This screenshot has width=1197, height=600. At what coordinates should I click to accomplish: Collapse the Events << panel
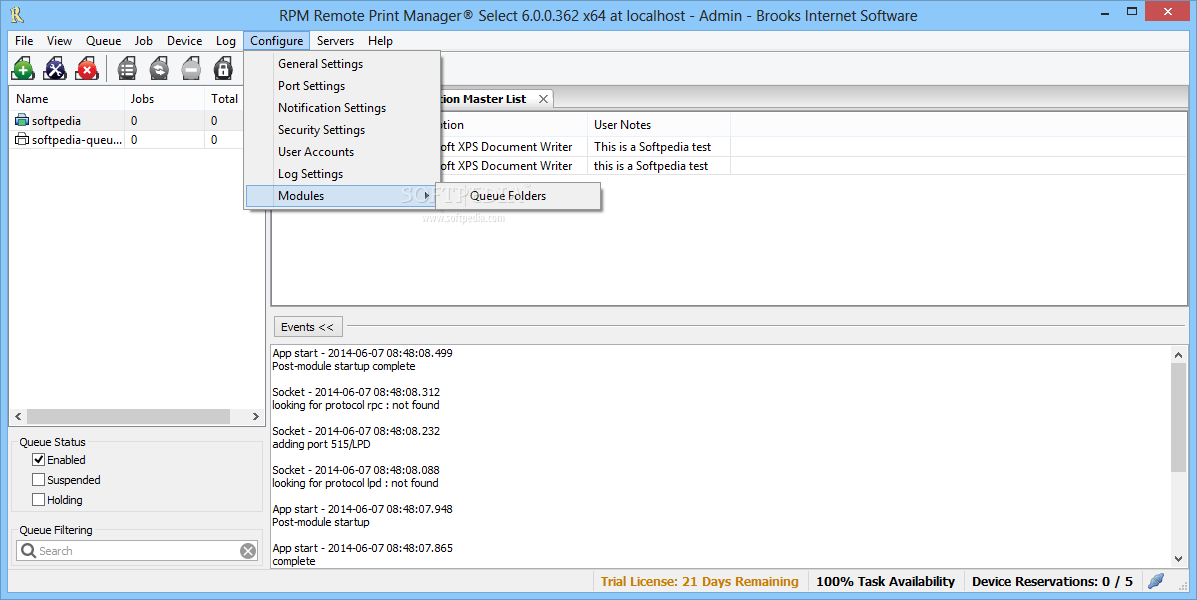tap(308, 327)
